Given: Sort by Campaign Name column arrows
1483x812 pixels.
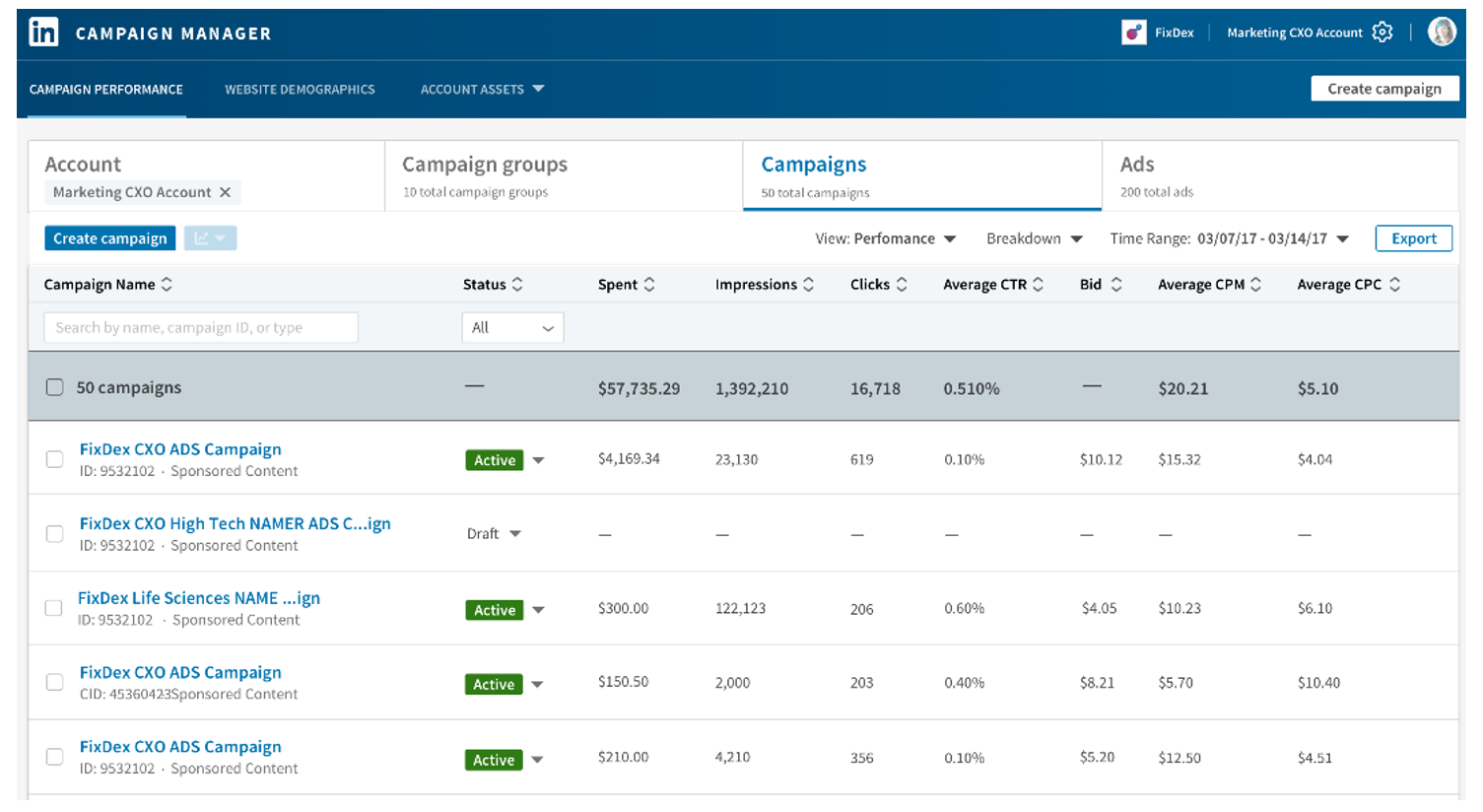Looking at the screenshot, I should (x=167, y=284).
